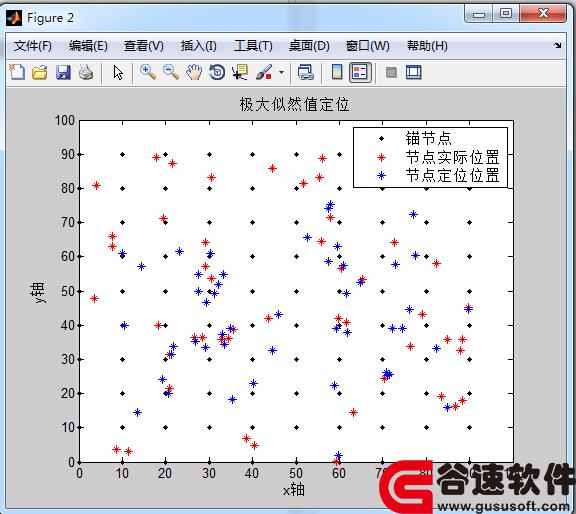Insert a colorbar using the toolbar icon
The width and height of the screenshot is (576, 514).
[x=337, y=72]
